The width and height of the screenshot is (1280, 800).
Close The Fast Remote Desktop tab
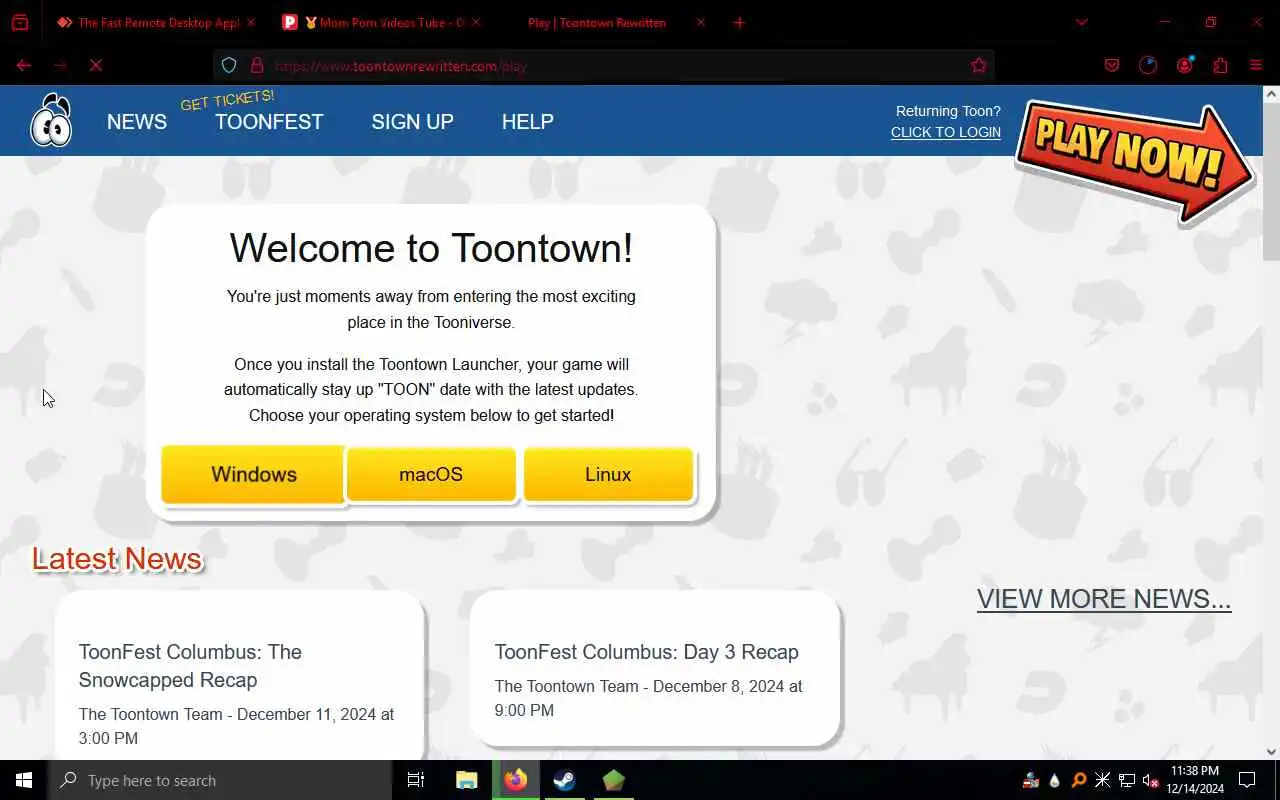[x=250, y=22]
